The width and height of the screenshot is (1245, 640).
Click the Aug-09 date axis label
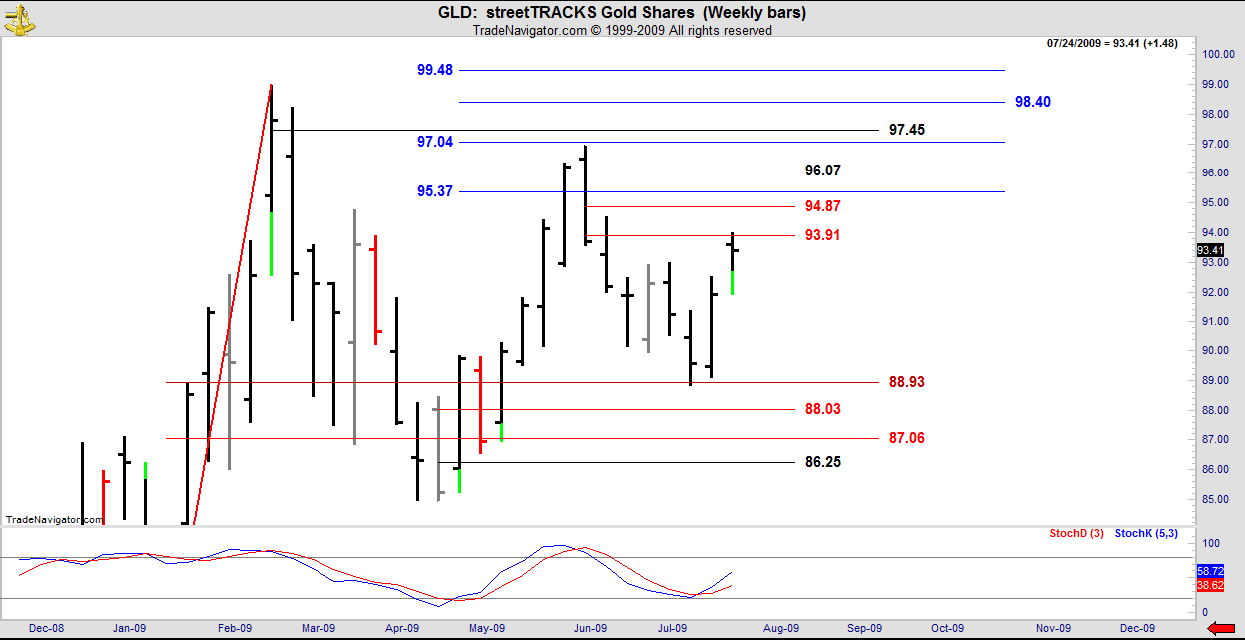pyautogui.click(x=781, y=628)
